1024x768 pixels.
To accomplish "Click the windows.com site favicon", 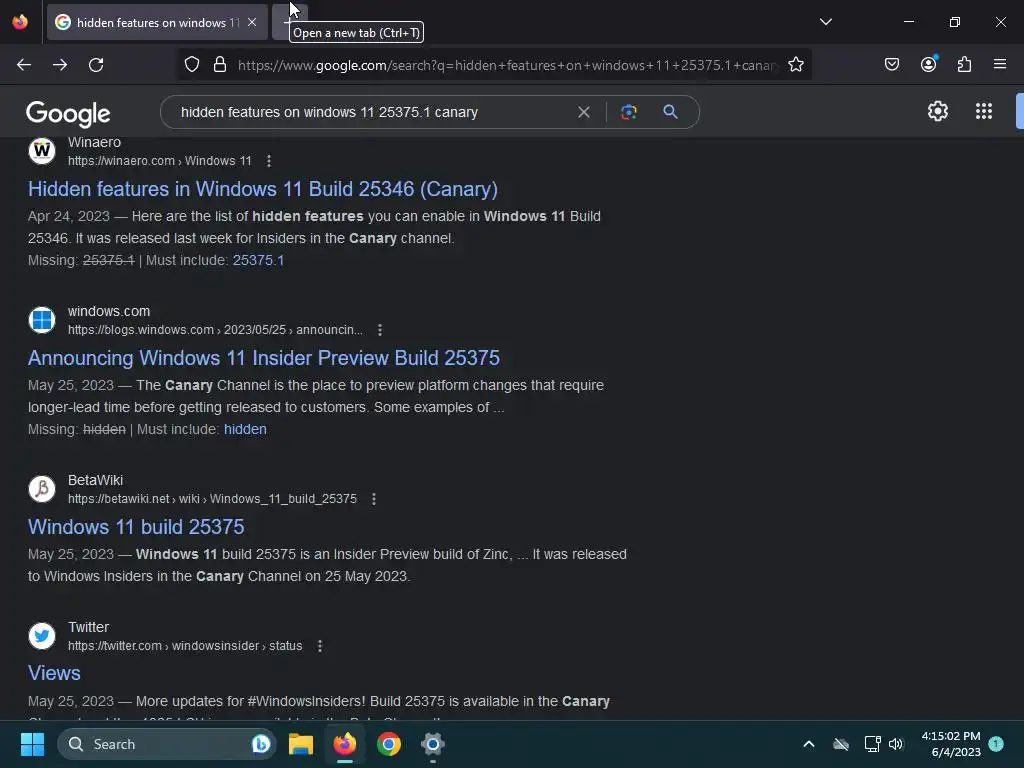I will pos(42,320).
